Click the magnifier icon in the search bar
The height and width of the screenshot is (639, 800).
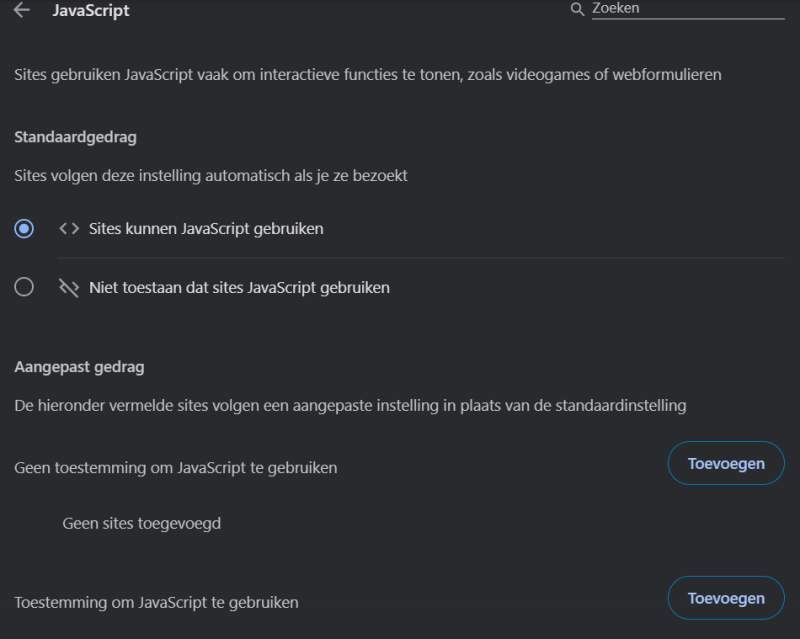(575, 8)
